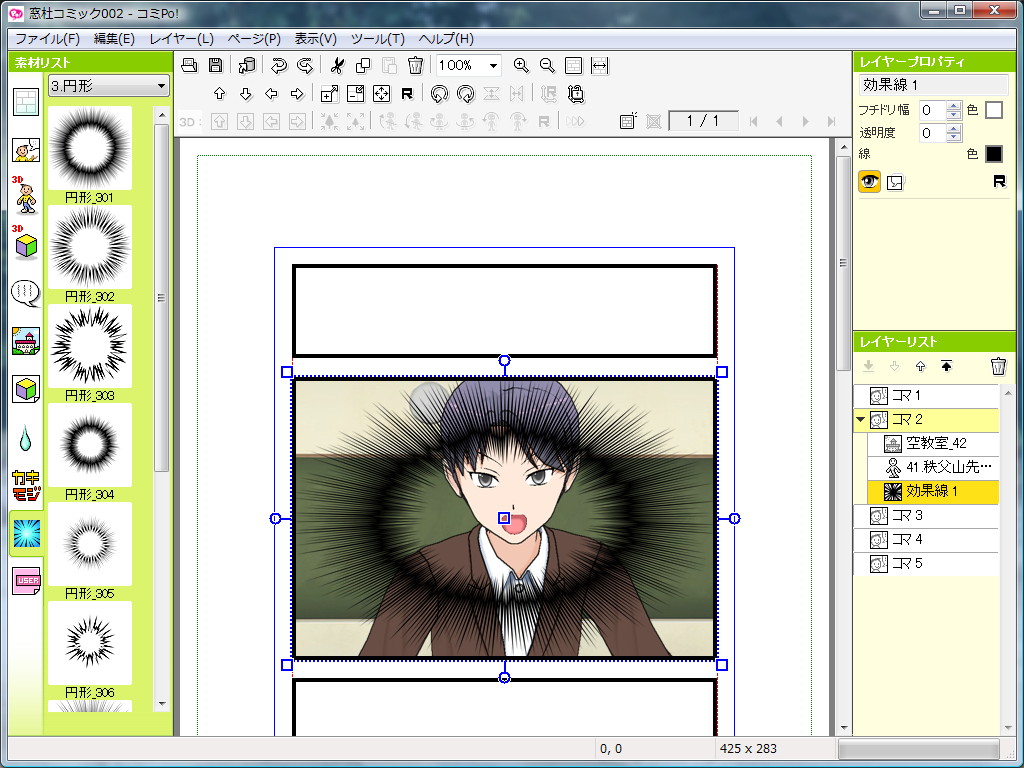Toggle the clipping icon beside the eye
The width and height of the screenshot is (1024, 768).
(895, 182)
